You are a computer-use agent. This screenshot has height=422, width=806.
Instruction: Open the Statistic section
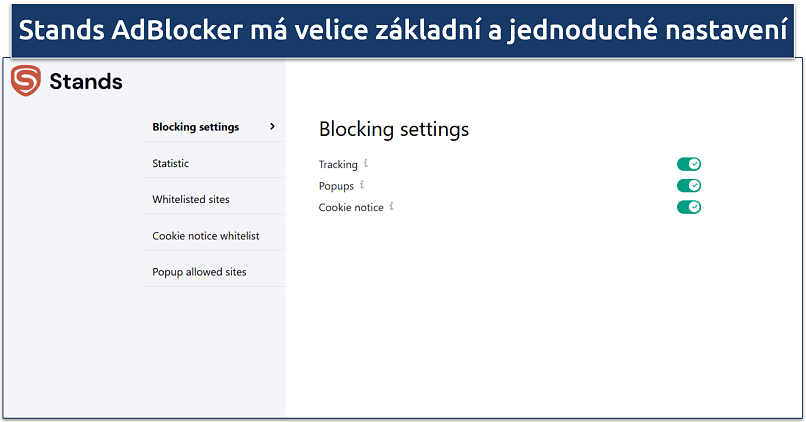click(x=171, y=163)
